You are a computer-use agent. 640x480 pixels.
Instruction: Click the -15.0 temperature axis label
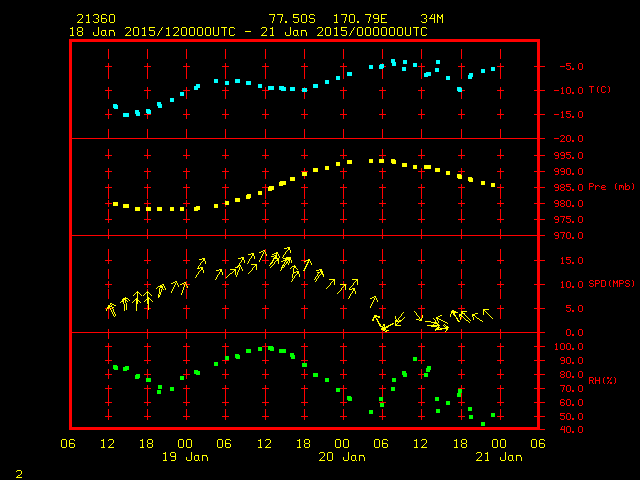tap(568, 115)
